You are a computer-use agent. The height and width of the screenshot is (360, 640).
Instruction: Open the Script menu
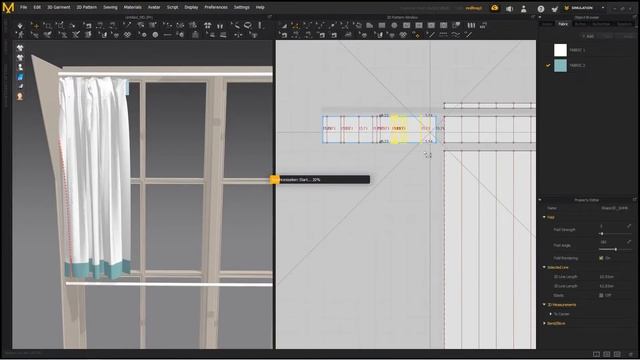coord(172,7)
